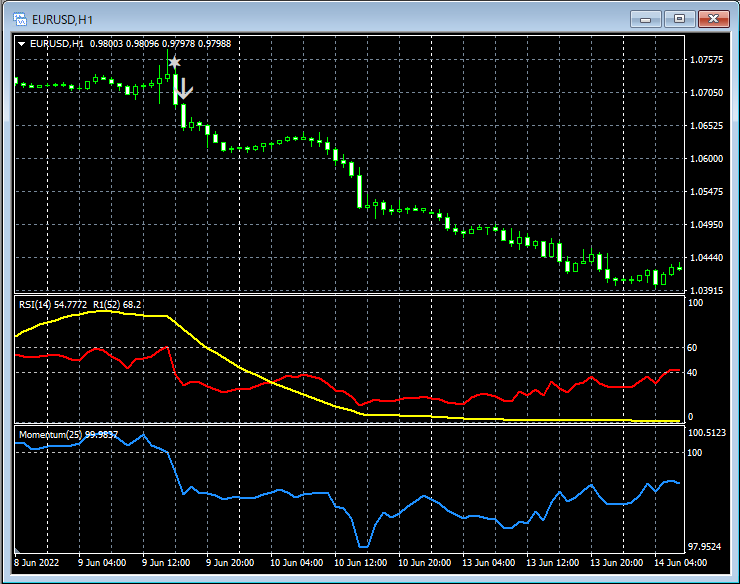Click the 1.06000 level on price scale

[706, 158]
